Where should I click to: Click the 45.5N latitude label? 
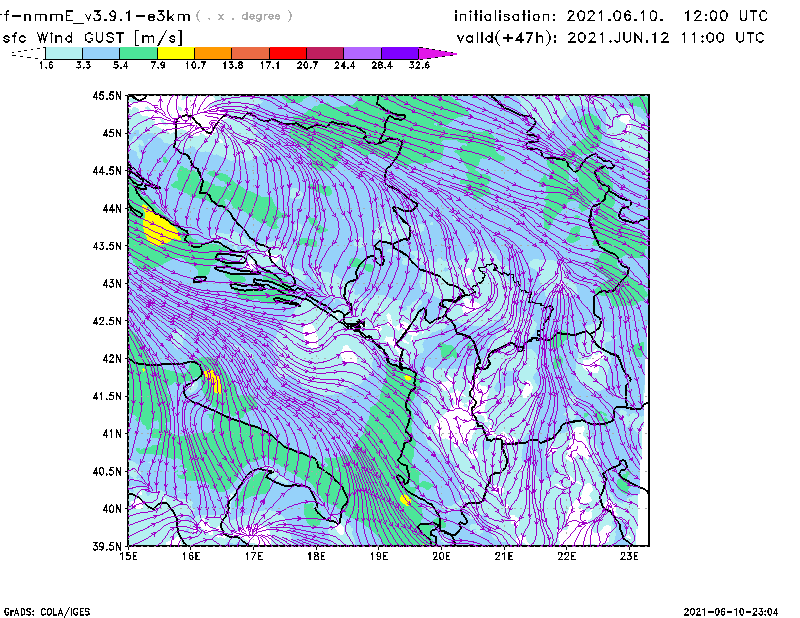click(x=107, y=95)
